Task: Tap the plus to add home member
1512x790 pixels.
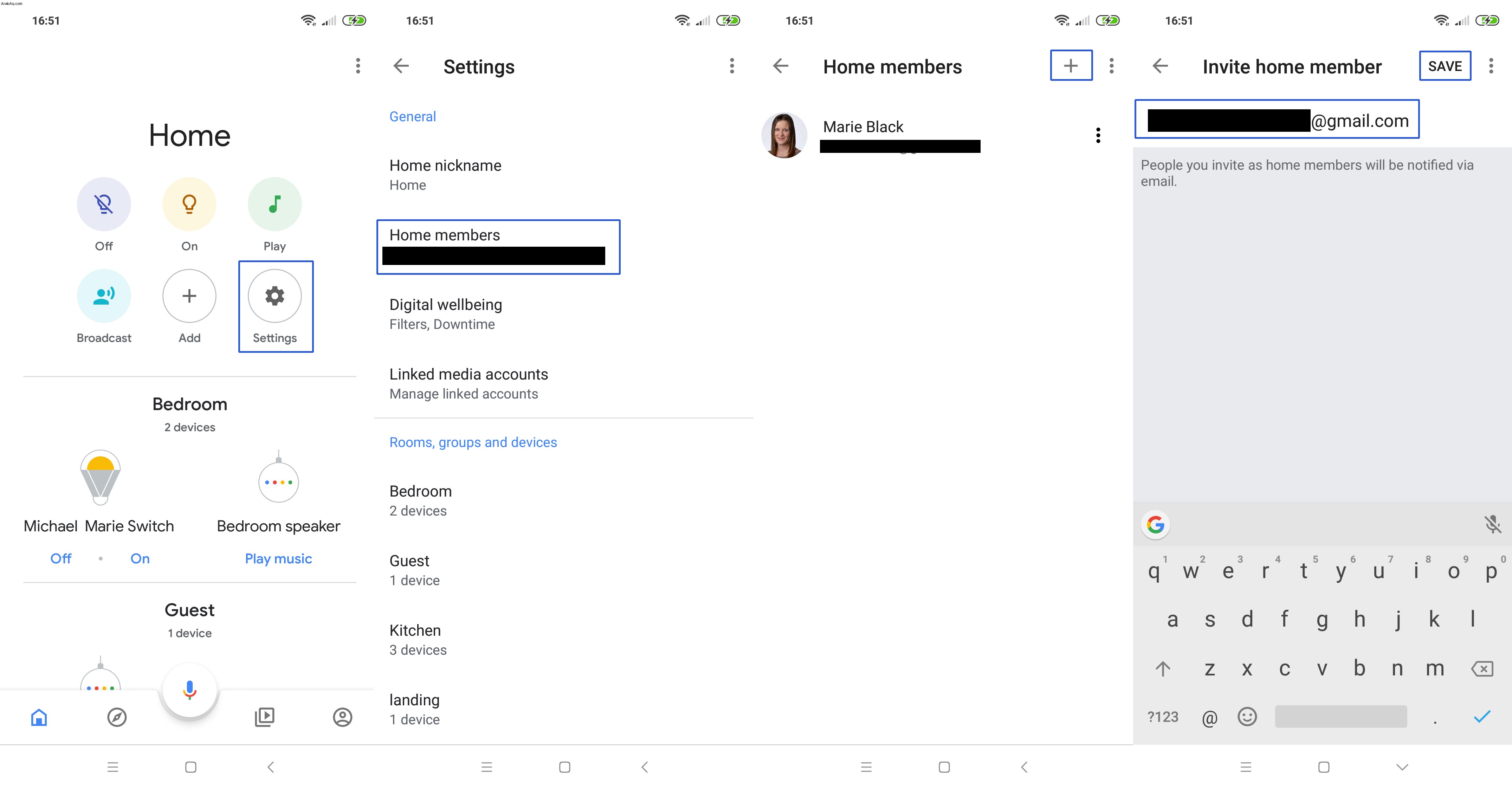Action: pyautogui.click(x=1071, y=65)
